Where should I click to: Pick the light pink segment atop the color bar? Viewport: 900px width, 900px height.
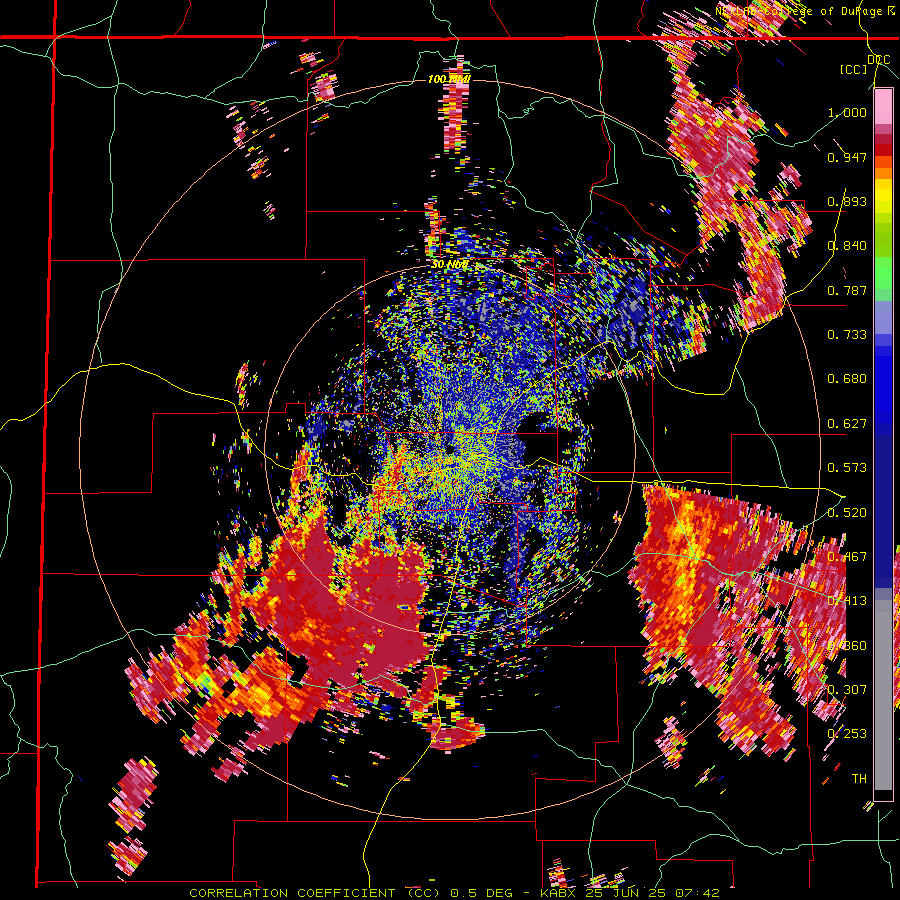pos(883,106)
